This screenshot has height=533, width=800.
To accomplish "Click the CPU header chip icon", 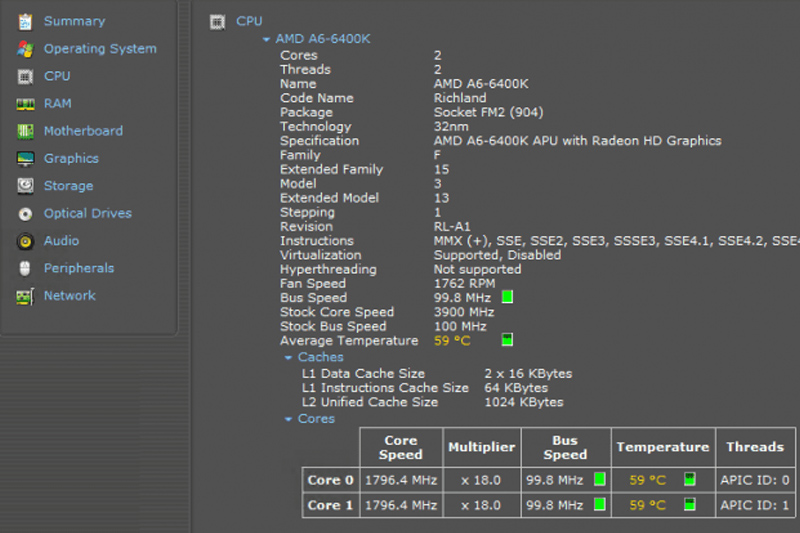I will [x=217, y=22].
